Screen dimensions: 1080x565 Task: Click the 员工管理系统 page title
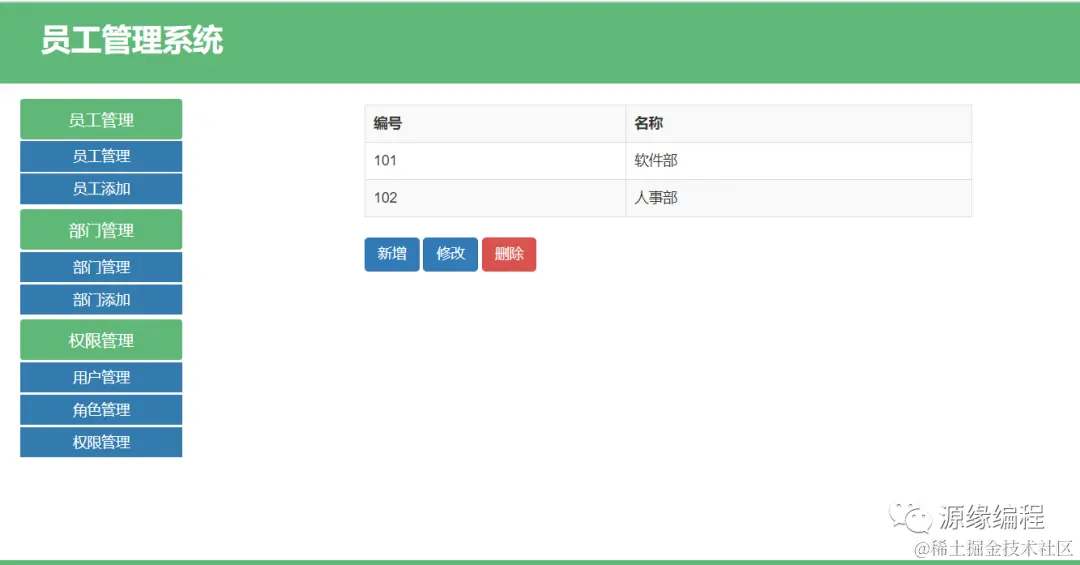132,40
